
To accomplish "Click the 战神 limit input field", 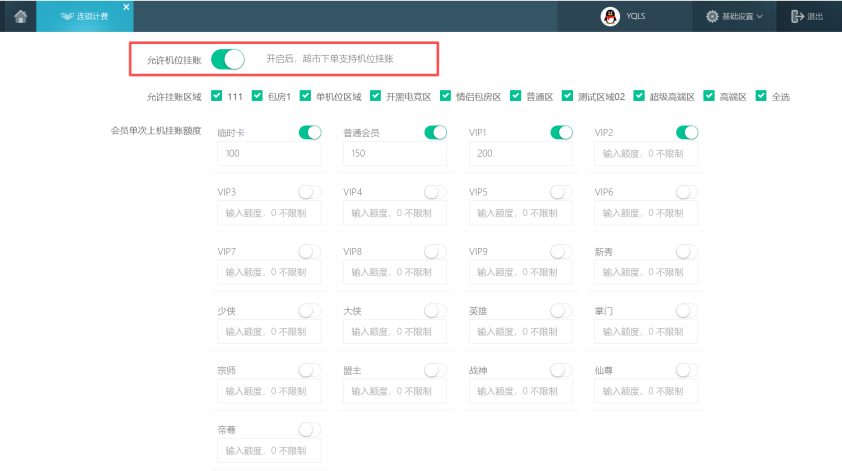I will pos(520,392).
